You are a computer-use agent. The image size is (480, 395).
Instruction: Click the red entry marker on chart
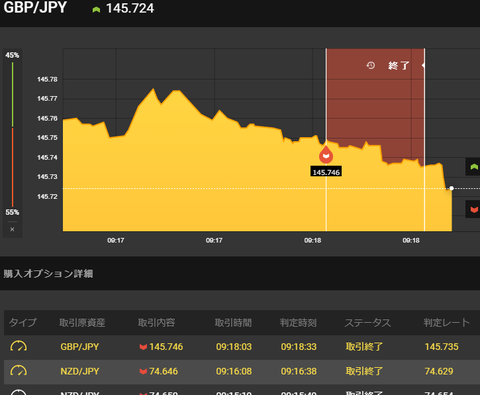coord(326,155)
